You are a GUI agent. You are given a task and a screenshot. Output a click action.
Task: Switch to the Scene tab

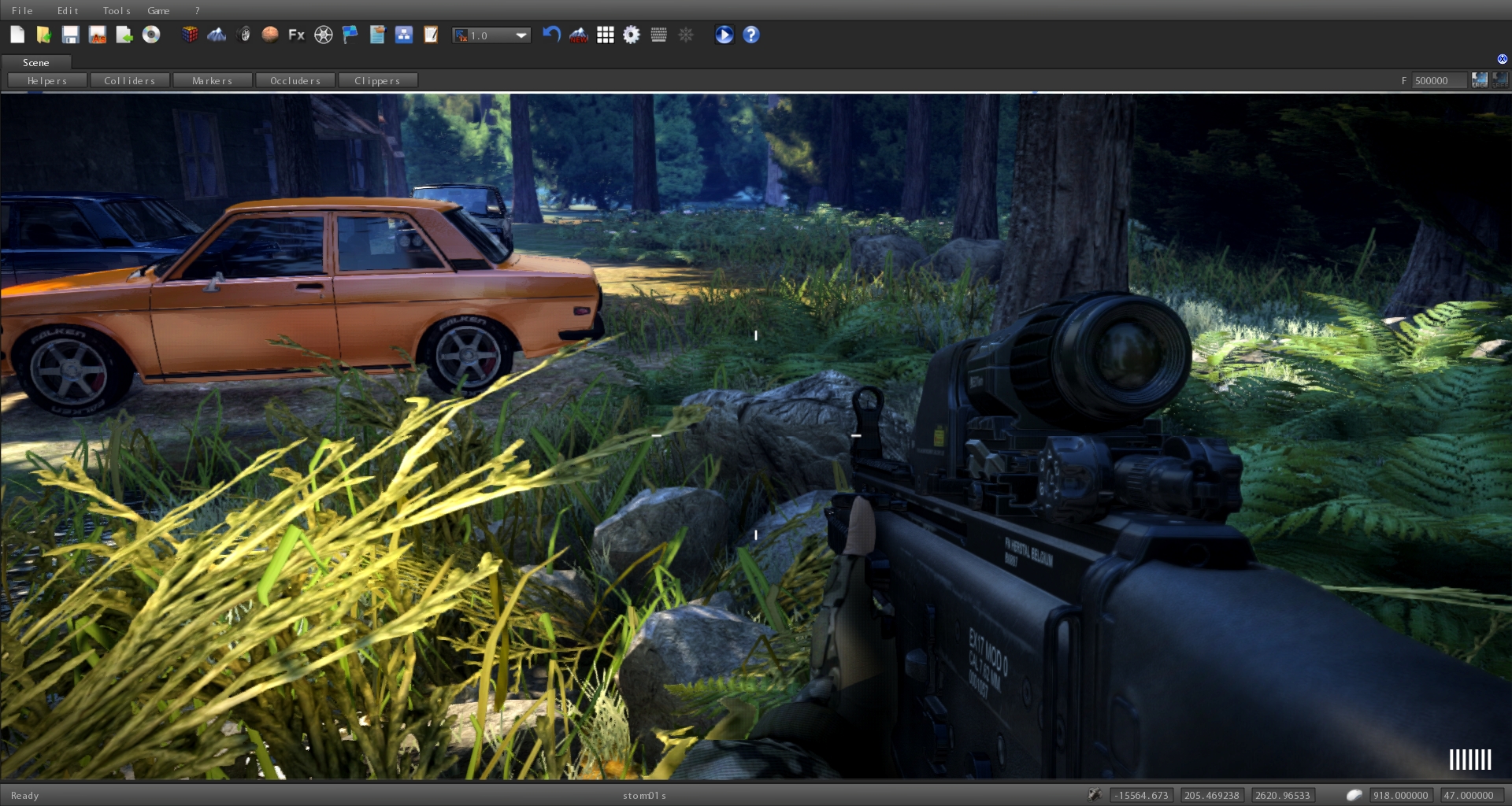pos(36,62)
